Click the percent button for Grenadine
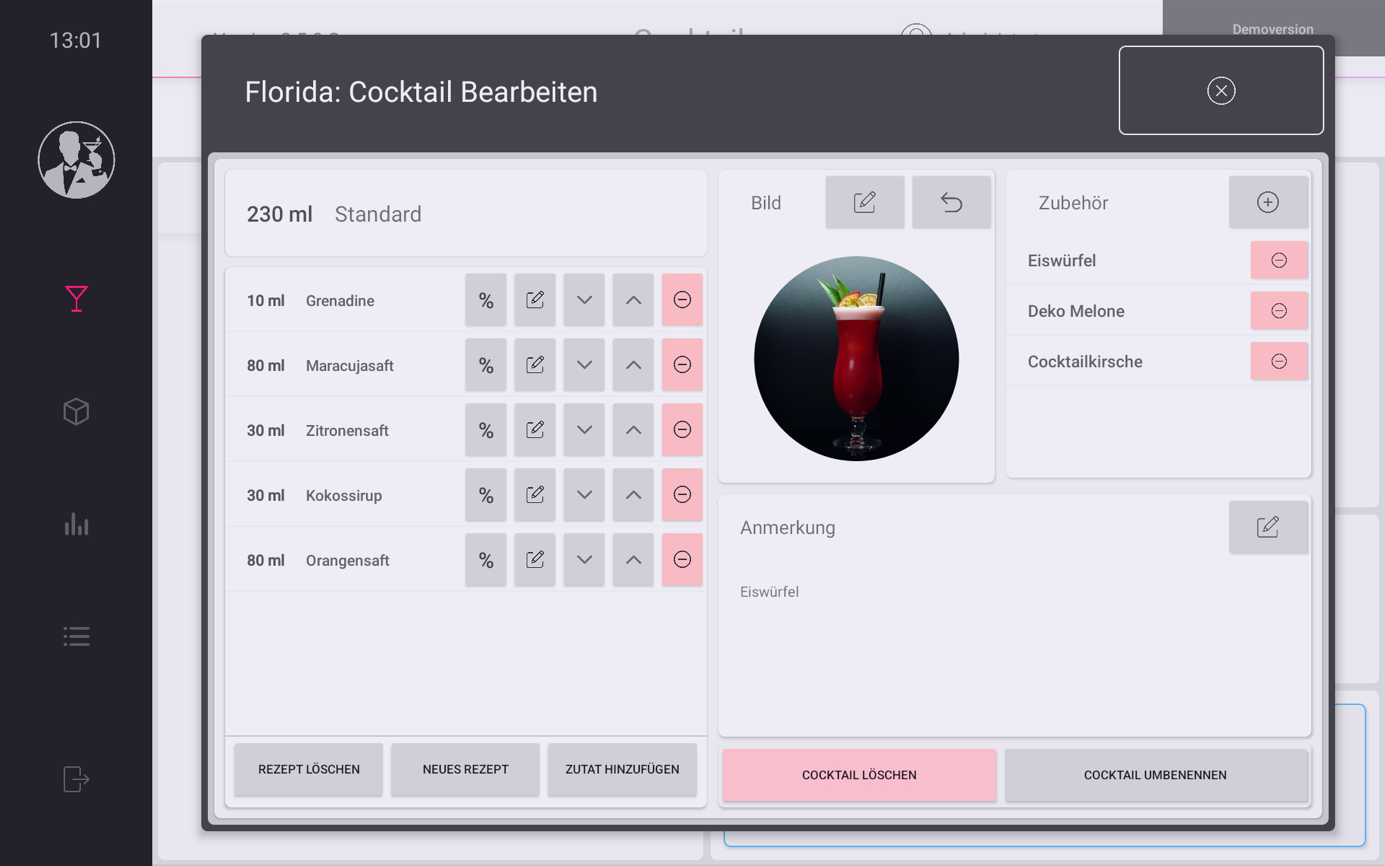Image resolution: width=1385 pixels, height=866 pixels. tap(486, 300)
